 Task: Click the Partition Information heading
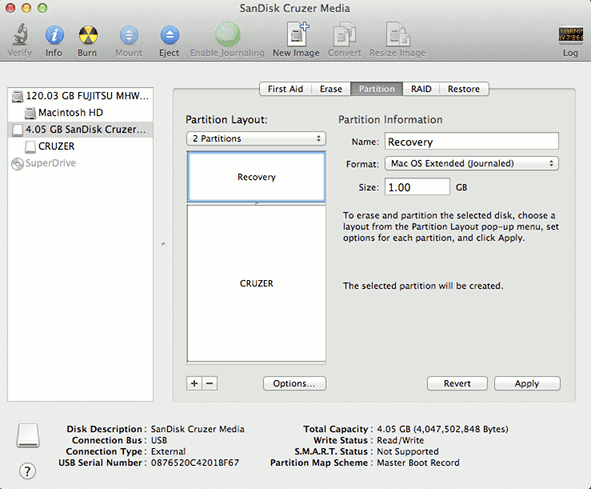point(390,120)
